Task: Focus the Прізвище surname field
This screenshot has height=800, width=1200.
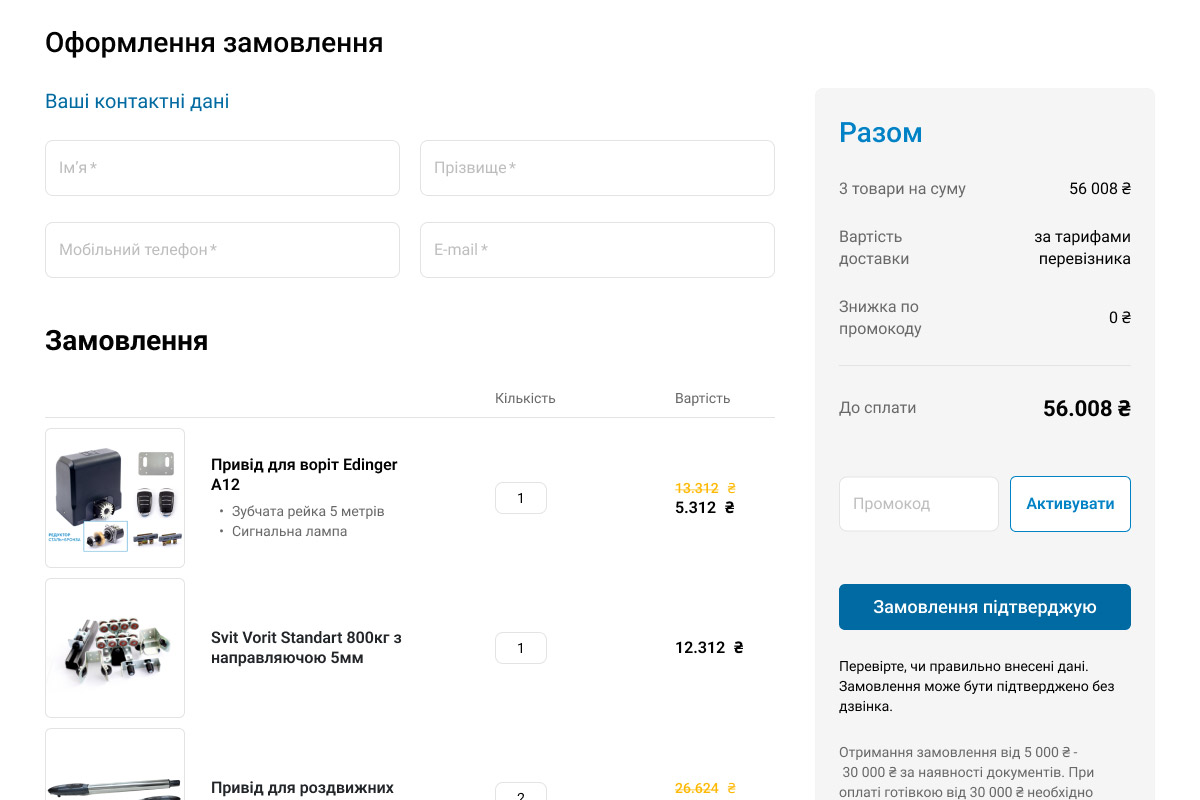Action: coord(597,168)
